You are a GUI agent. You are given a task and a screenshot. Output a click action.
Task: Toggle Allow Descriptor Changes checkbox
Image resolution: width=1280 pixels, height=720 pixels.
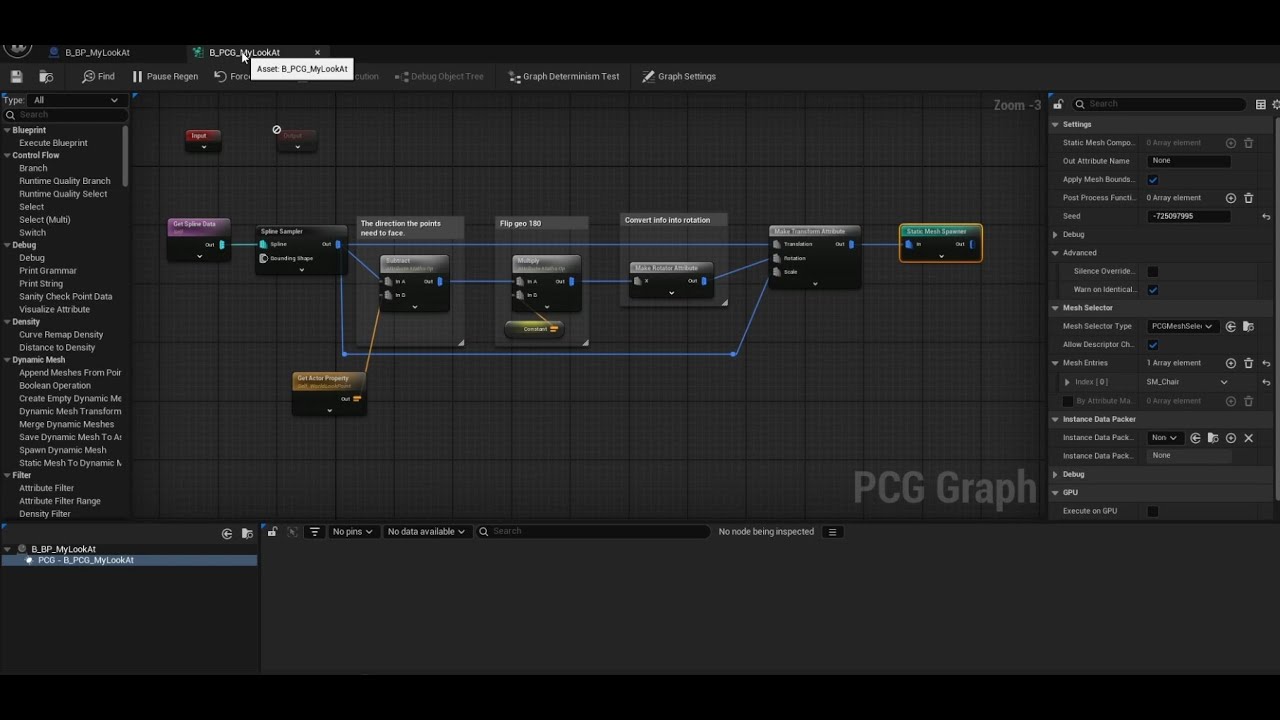click(x=1153, y=345)
